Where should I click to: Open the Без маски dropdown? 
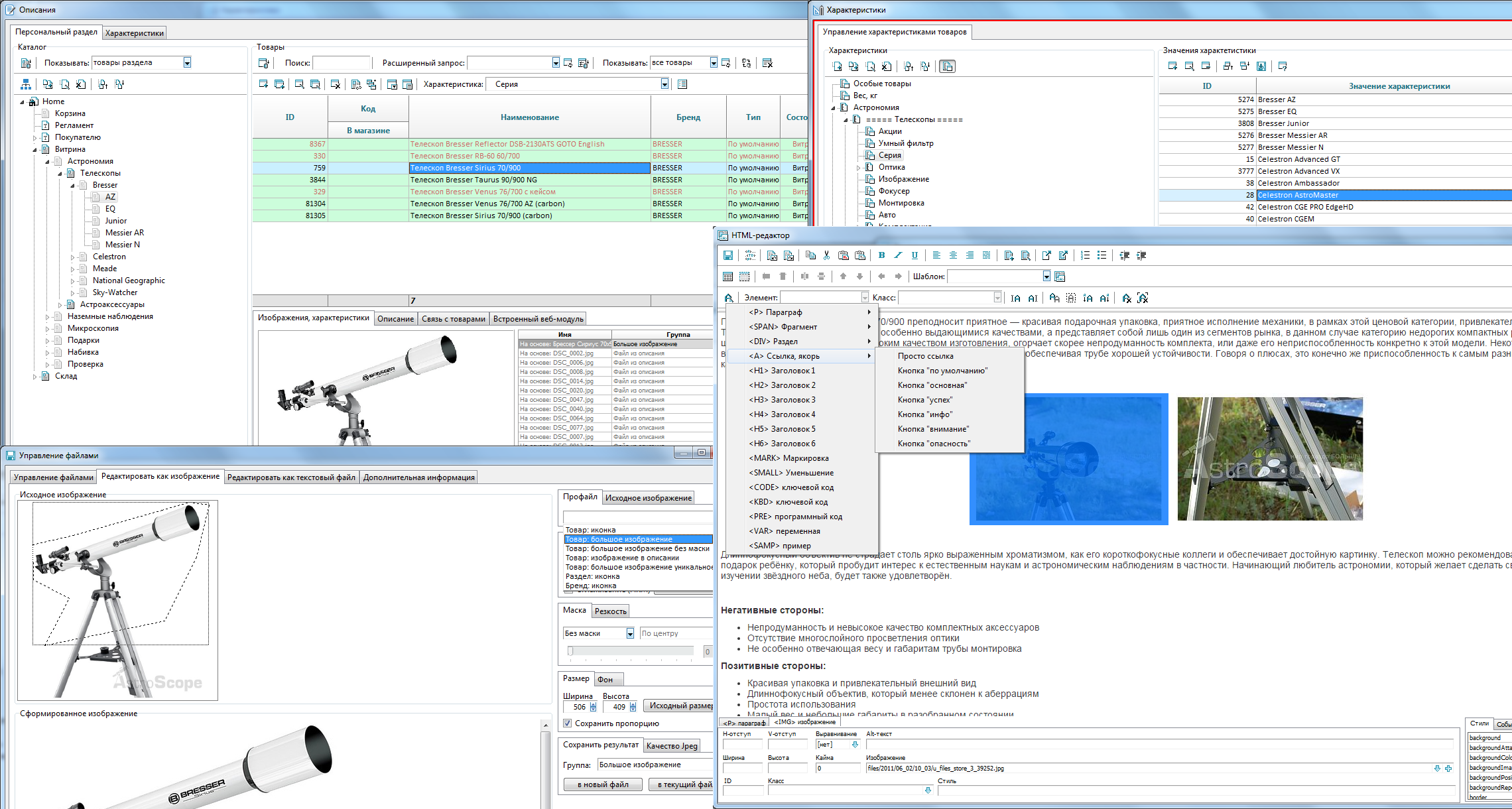click(x=630, y=634)
